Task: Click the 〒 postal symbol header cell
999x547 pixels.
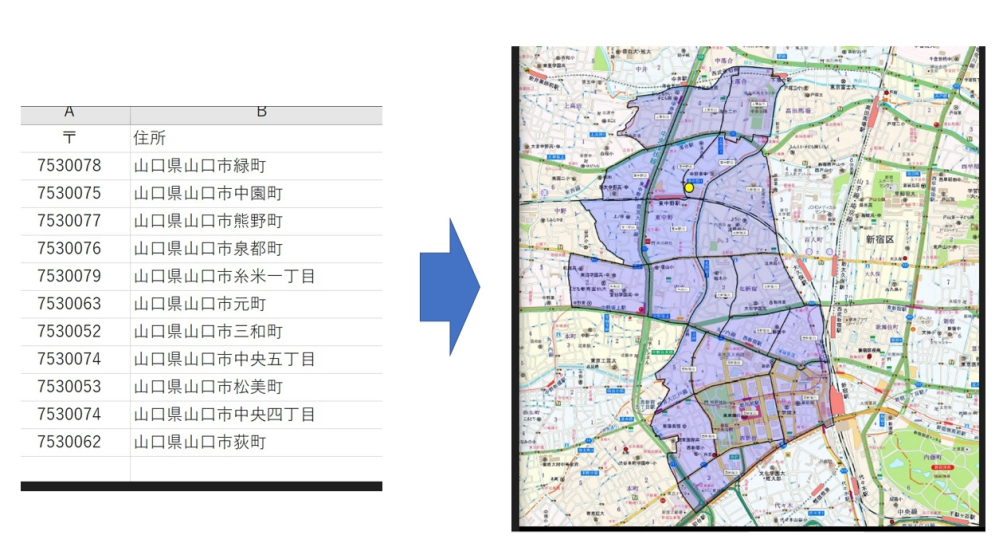Action: coord(69,138)
